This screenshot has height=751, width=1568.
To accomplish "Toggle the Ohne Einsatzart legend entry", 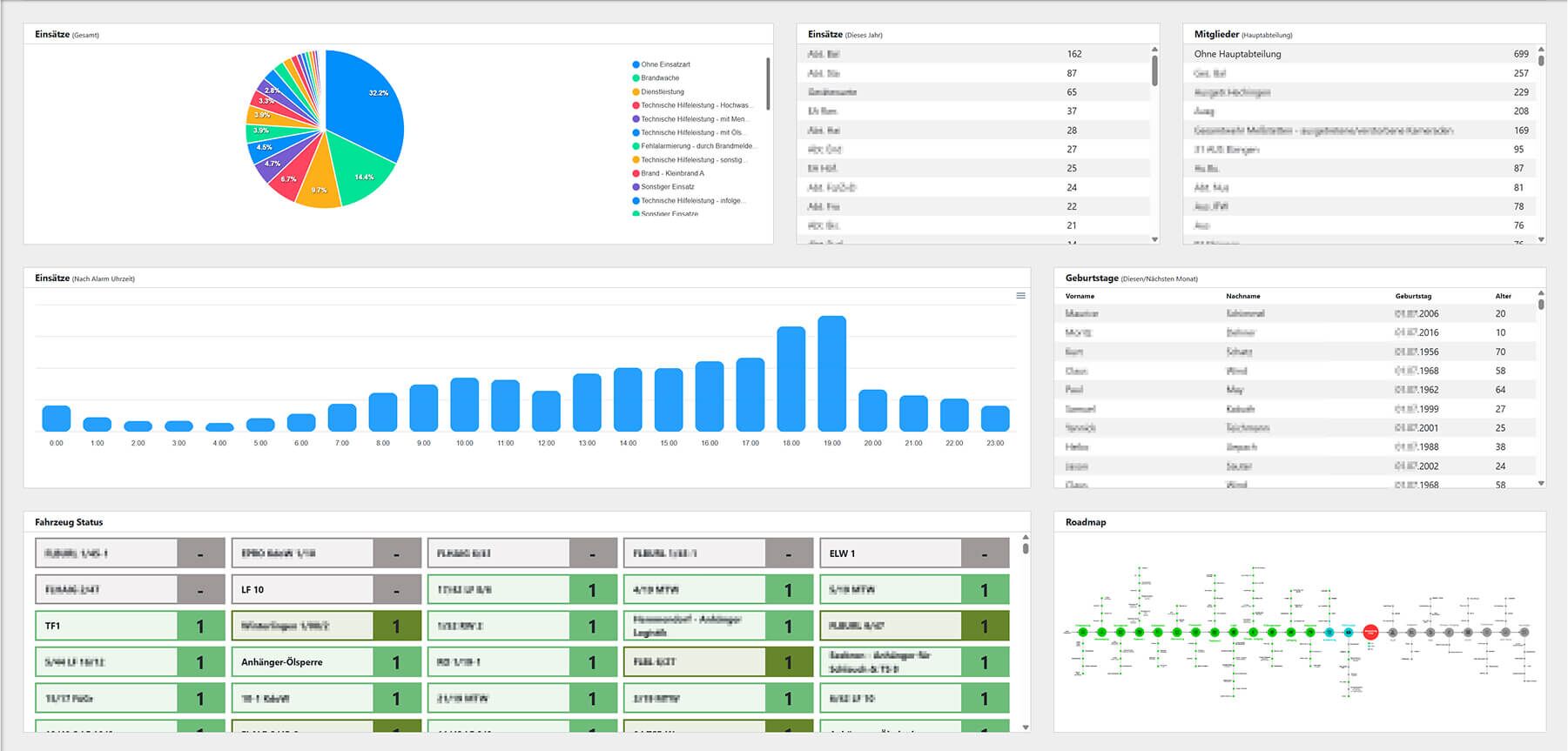I will pos(664,64).
